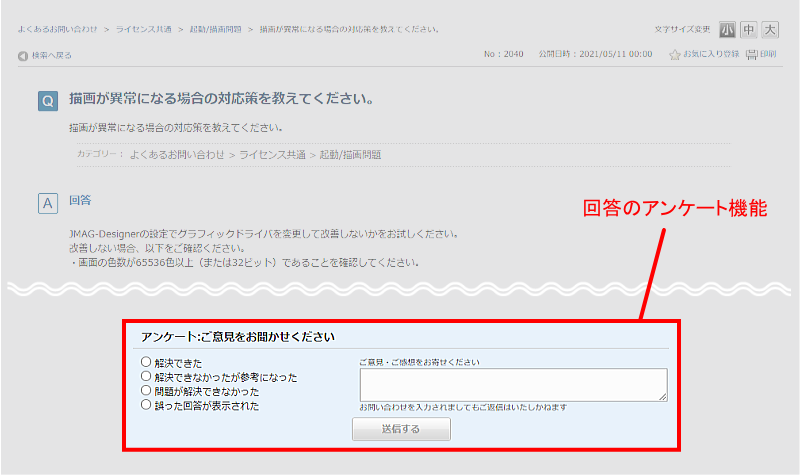Open breadcrumb link ライセンス共通 at top
This screenshot has height=475, width=800.
pos(143,29)
